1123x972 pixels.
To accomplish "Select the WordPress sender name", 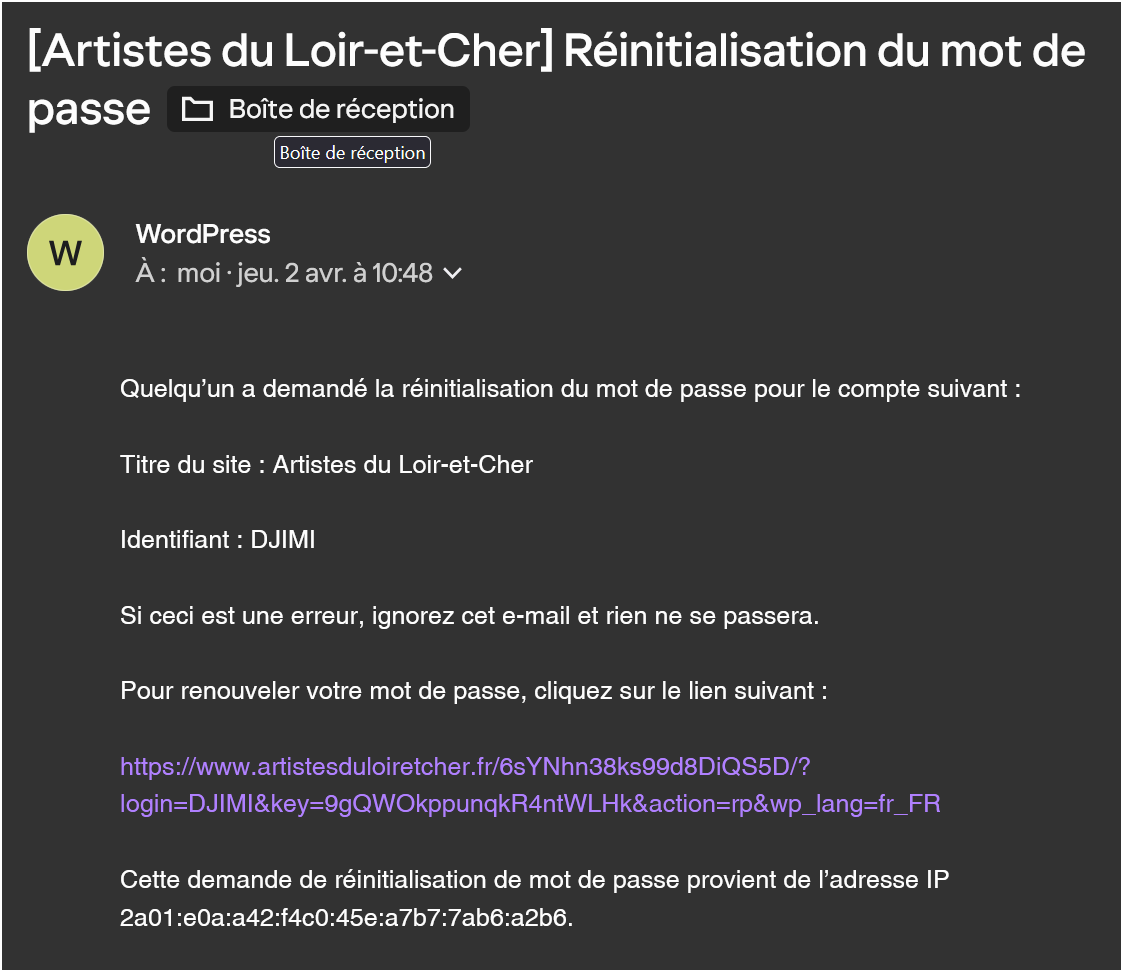I will click(x=203, y=234).
